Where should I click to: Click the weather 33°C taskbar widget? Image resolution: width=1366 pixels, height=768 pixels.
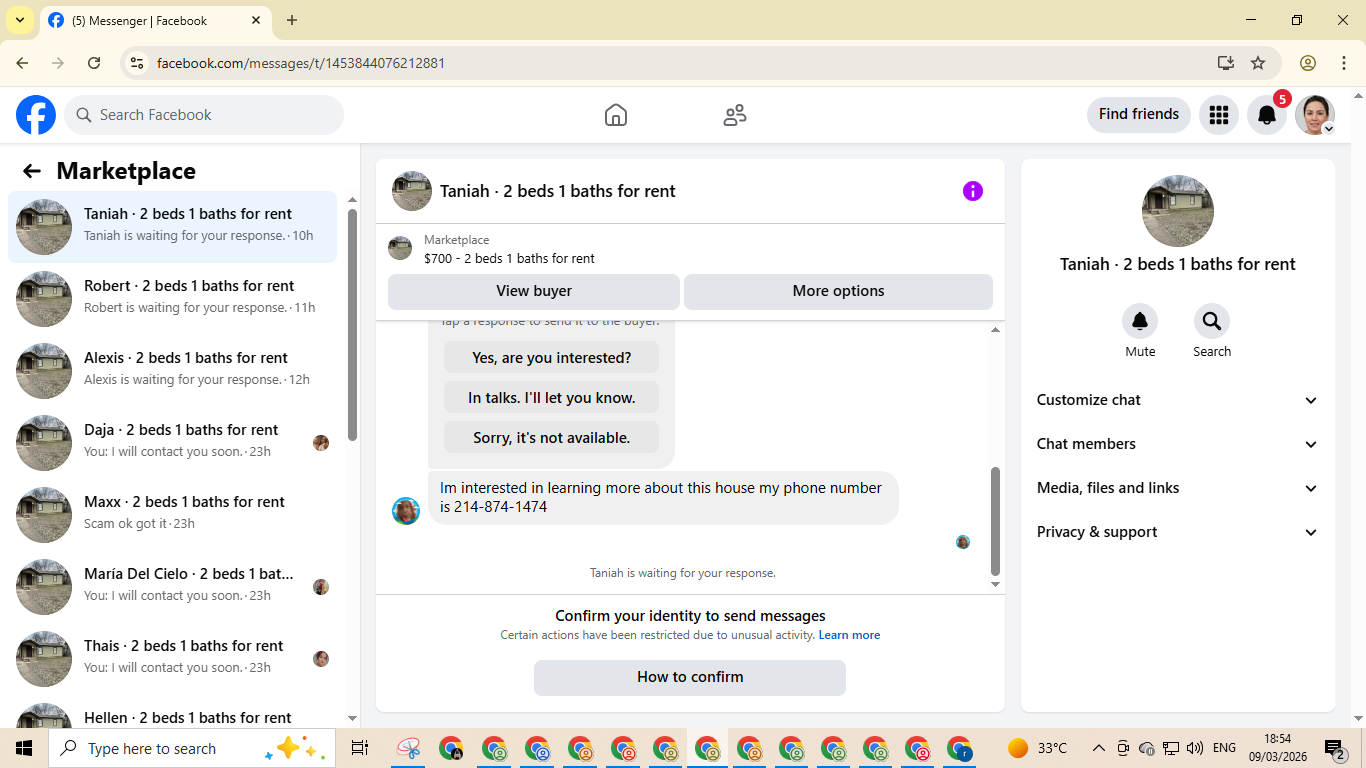pos(1037,748)
